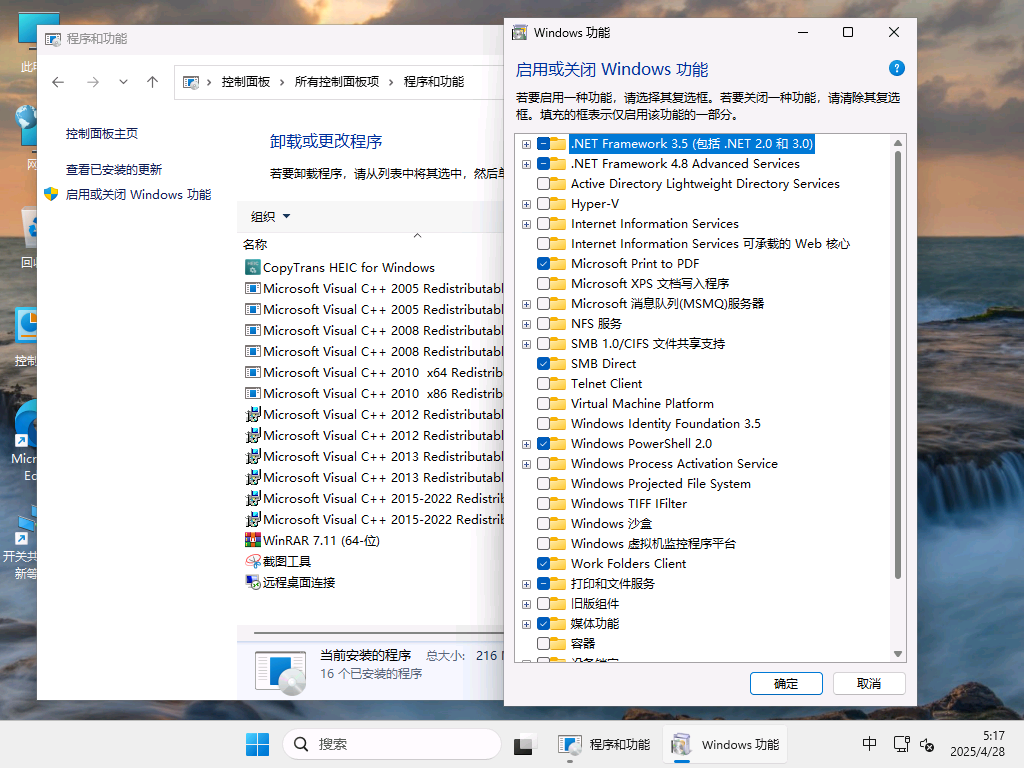Click the Hyper-V folder icon

coord(558,204)
